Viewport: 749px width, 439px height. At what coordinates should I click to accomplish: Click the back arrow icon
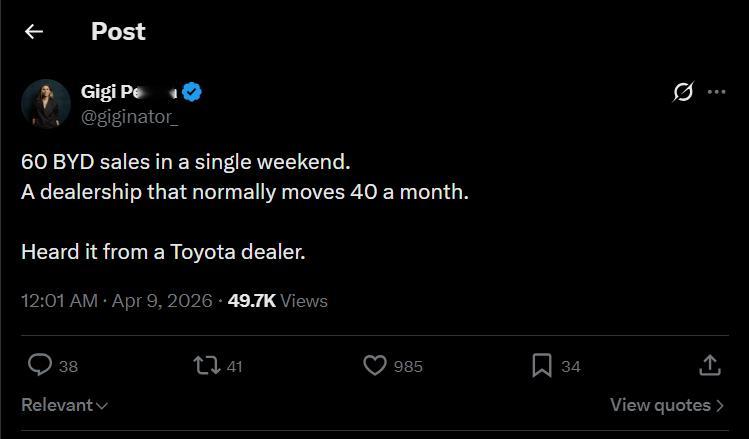[34, 32]
